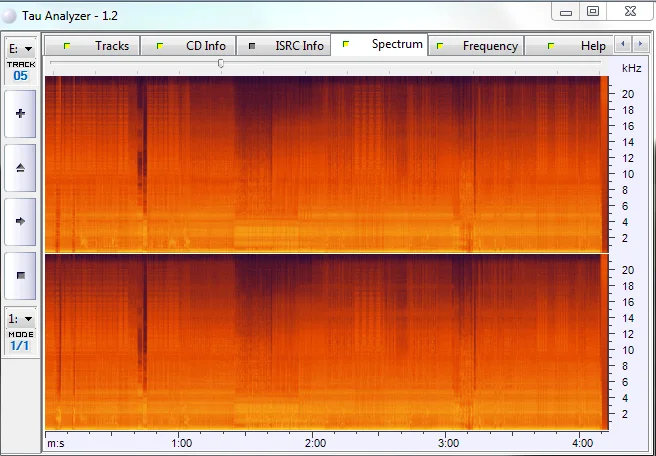Click the spectrum position slider thumb
The height and width of the screenshot is (456, 656).
pyautogui.click(x=221, y=63)
